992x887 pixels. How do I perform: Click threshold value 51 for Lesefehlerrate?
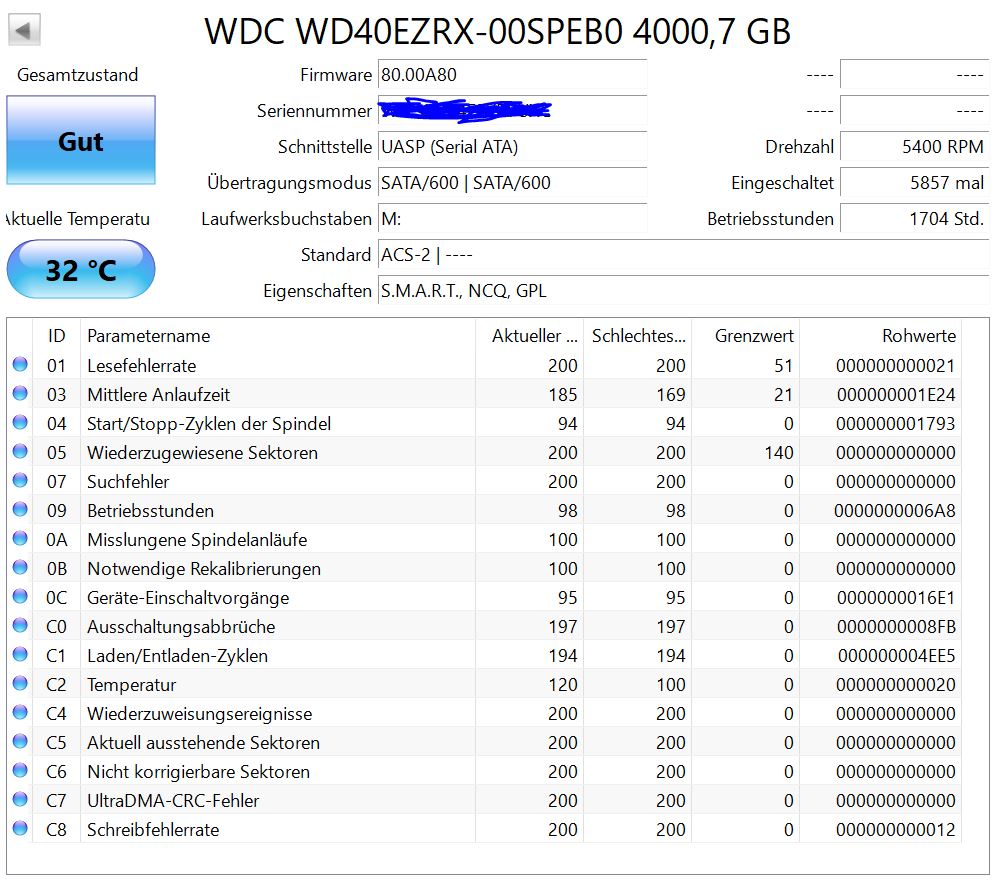[783, 366]
